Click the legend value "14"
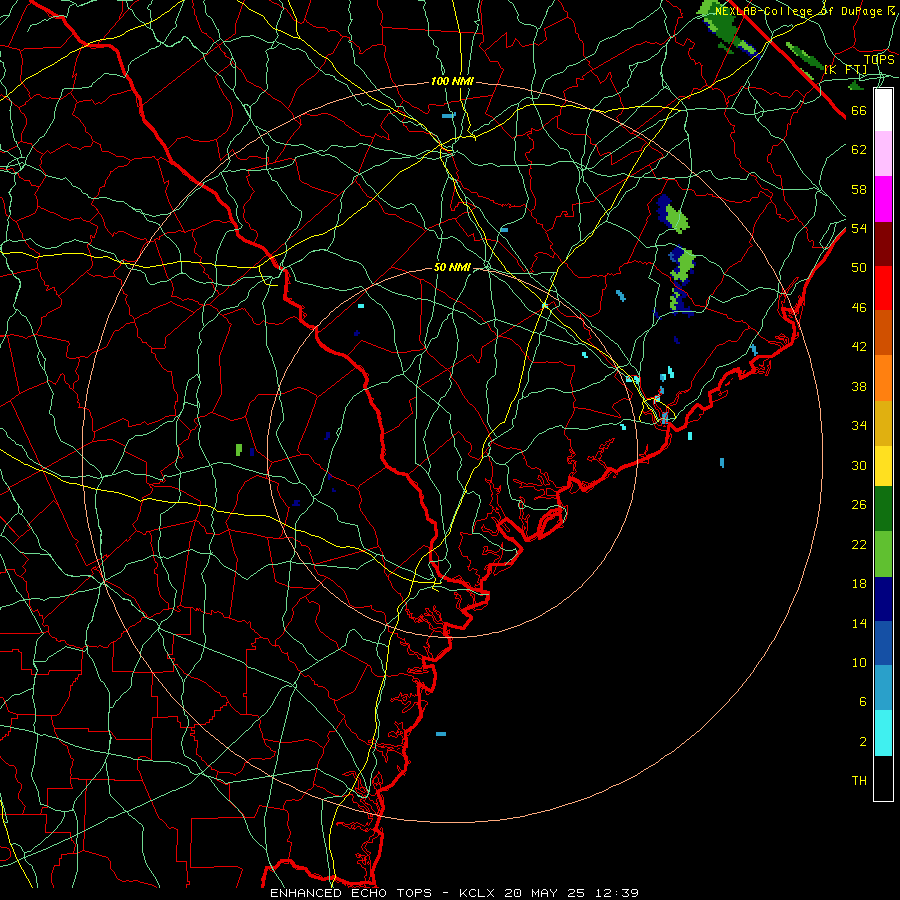 (859, 623)
